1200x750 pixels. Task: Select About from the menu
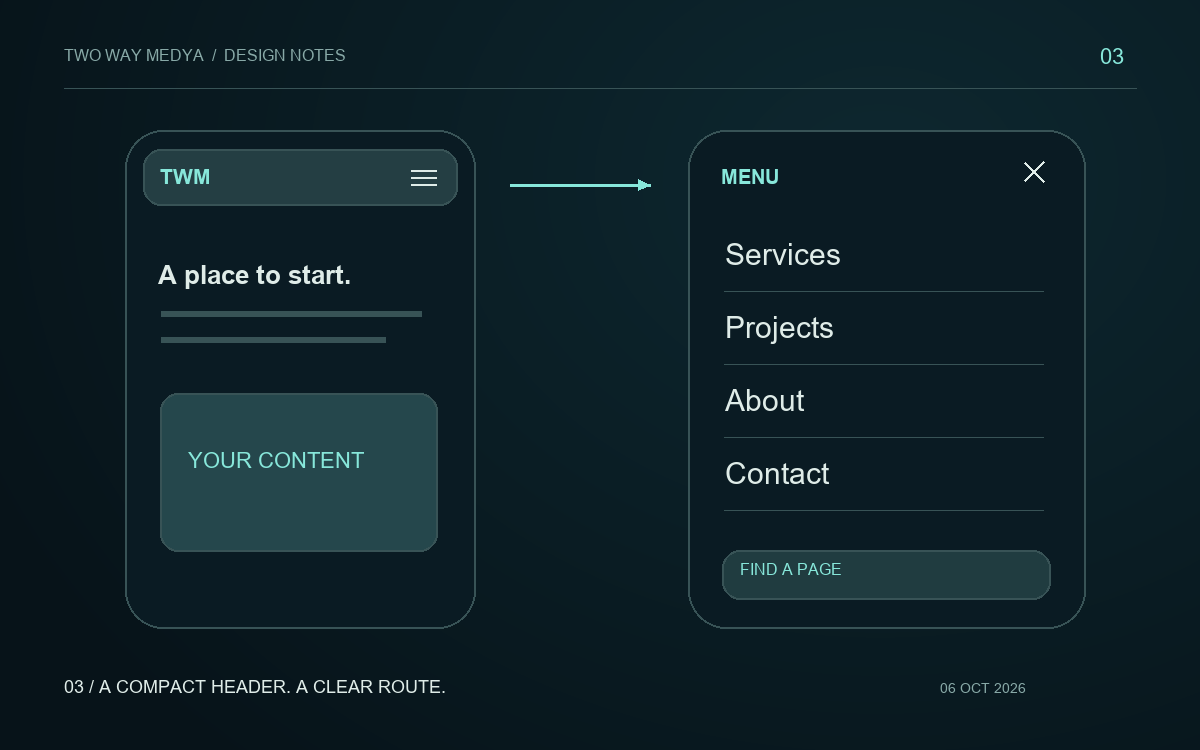click(765, 401)
